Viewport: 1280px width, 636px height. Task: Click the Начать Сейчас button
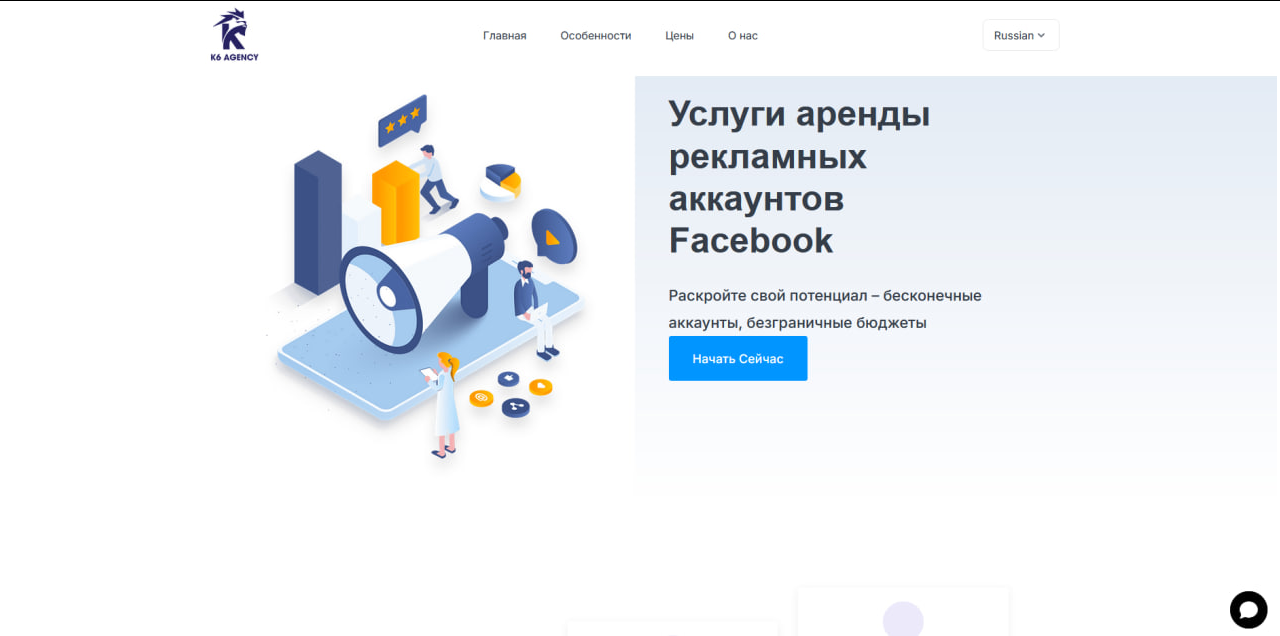[x=738, y=358]
